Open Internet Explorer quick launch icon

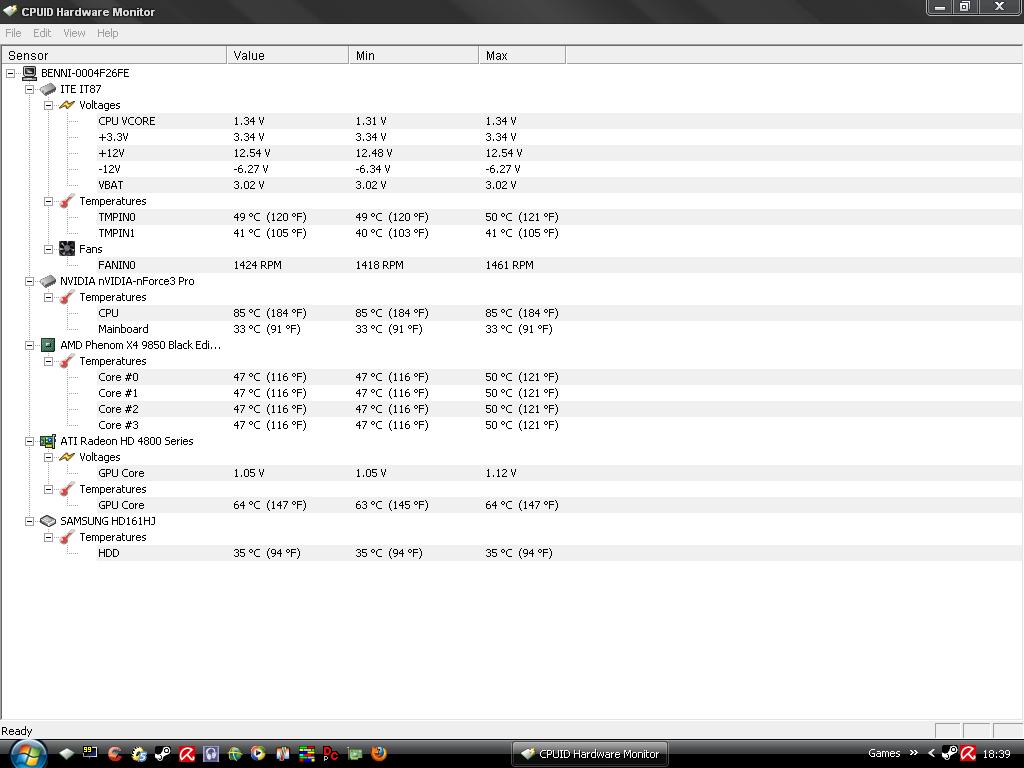pyautogui.click(x=234, y=754)
